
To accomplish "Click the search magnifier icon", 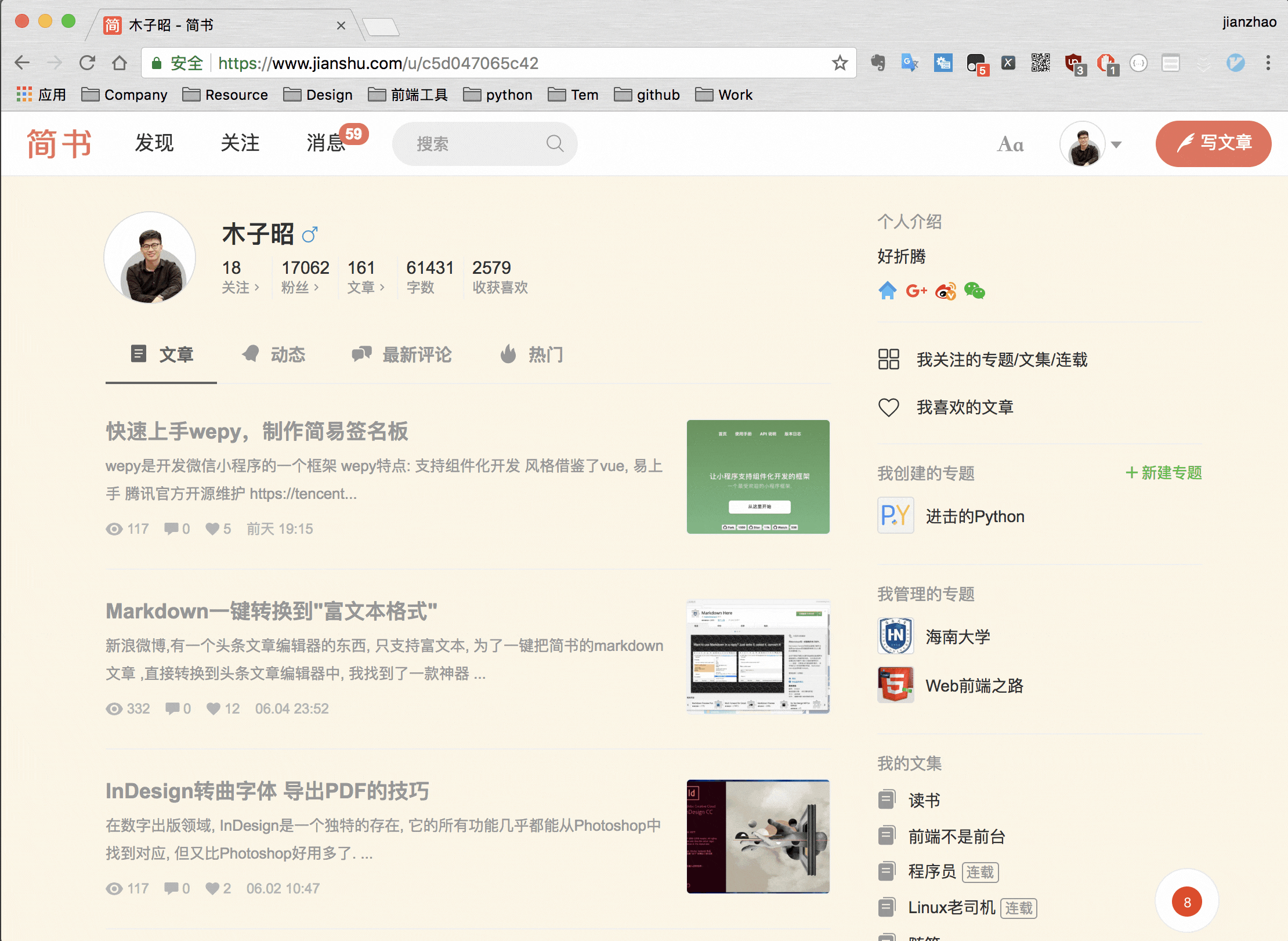I will [x=555, y=143].
